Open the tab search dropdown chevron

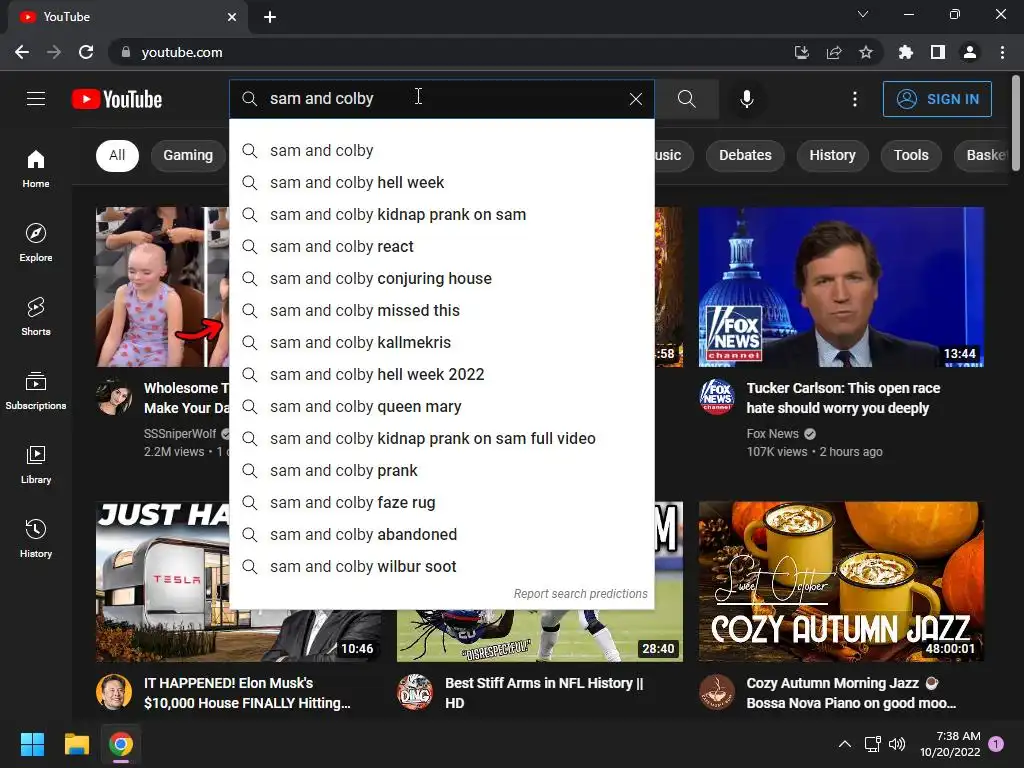[863, 14]
